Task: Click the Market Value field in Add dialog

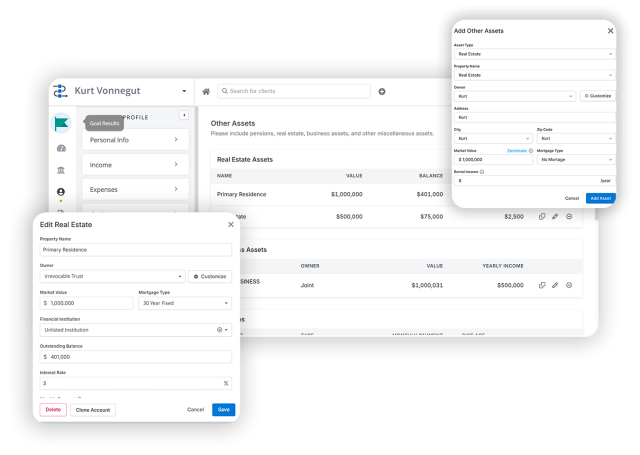Action: point(493,160)
